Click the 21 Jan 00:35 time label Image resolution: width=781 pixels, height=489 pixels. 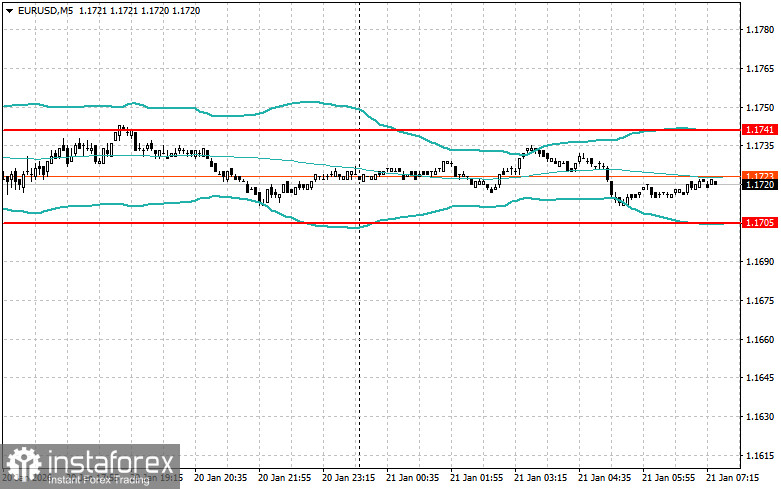coord(412,478)
